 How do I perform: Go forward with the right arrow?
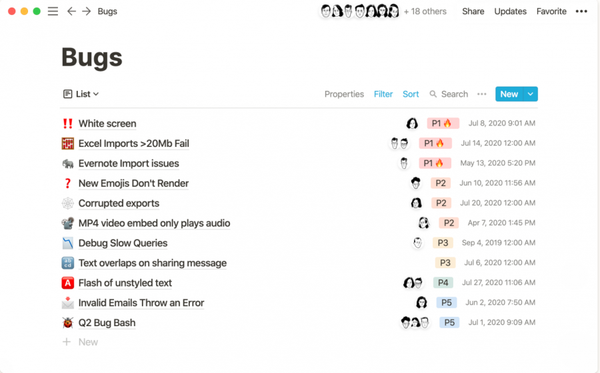point(86,11)
